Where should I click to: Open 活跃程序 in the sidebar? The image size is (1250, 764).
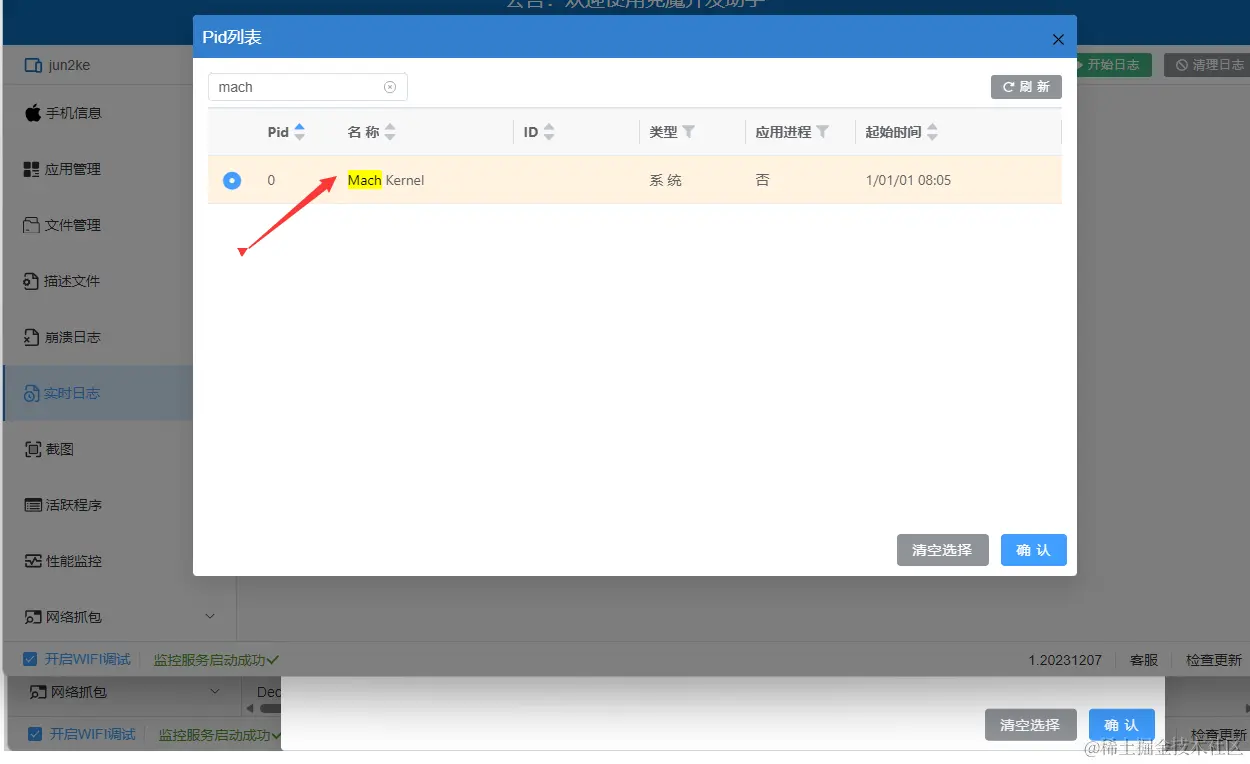63,505
